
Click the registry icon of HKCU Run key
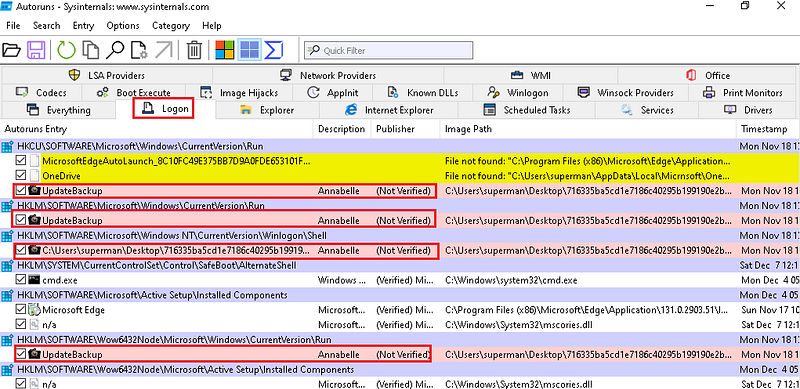coord(7,147)
